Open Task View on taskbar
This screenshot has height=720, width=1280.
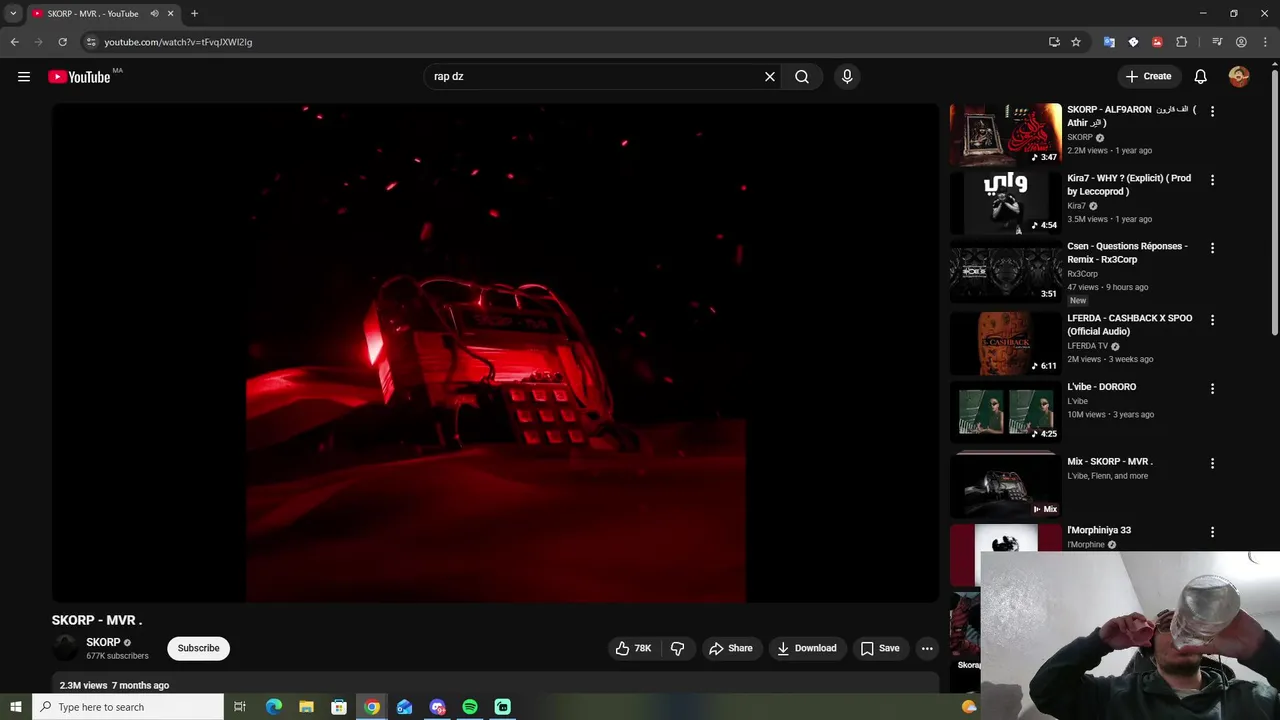pyautogui.click(x=240, y=707)
